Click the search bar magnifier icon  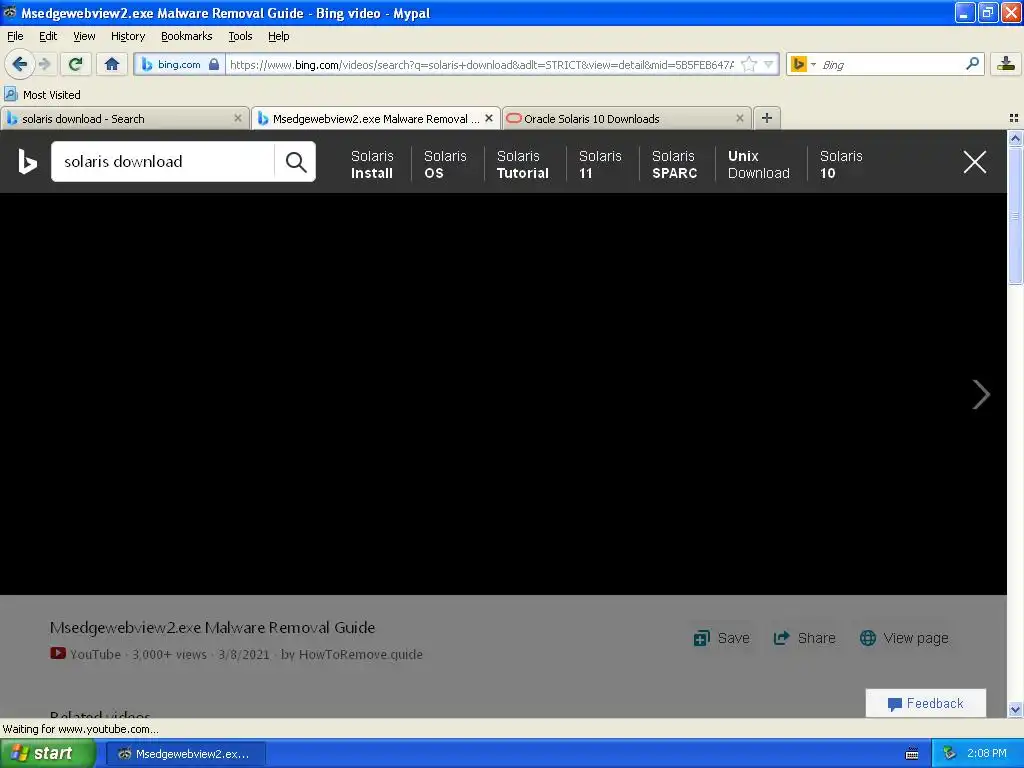972,64
